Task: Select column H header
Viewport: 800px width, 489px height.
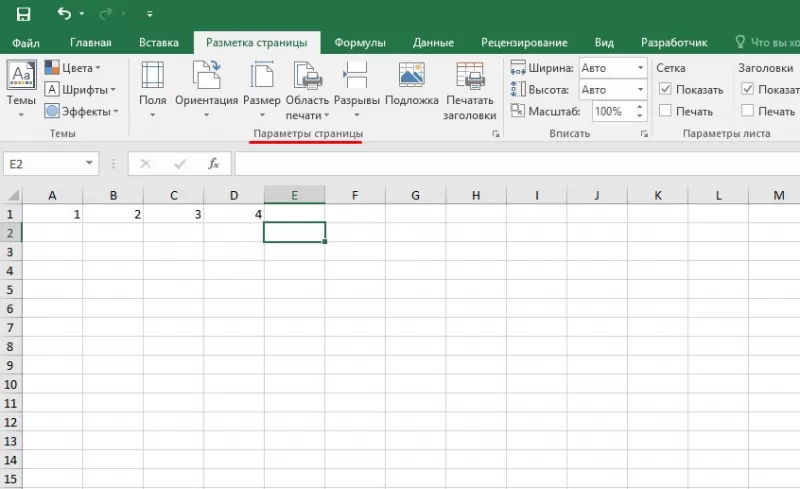Action: 476,195
